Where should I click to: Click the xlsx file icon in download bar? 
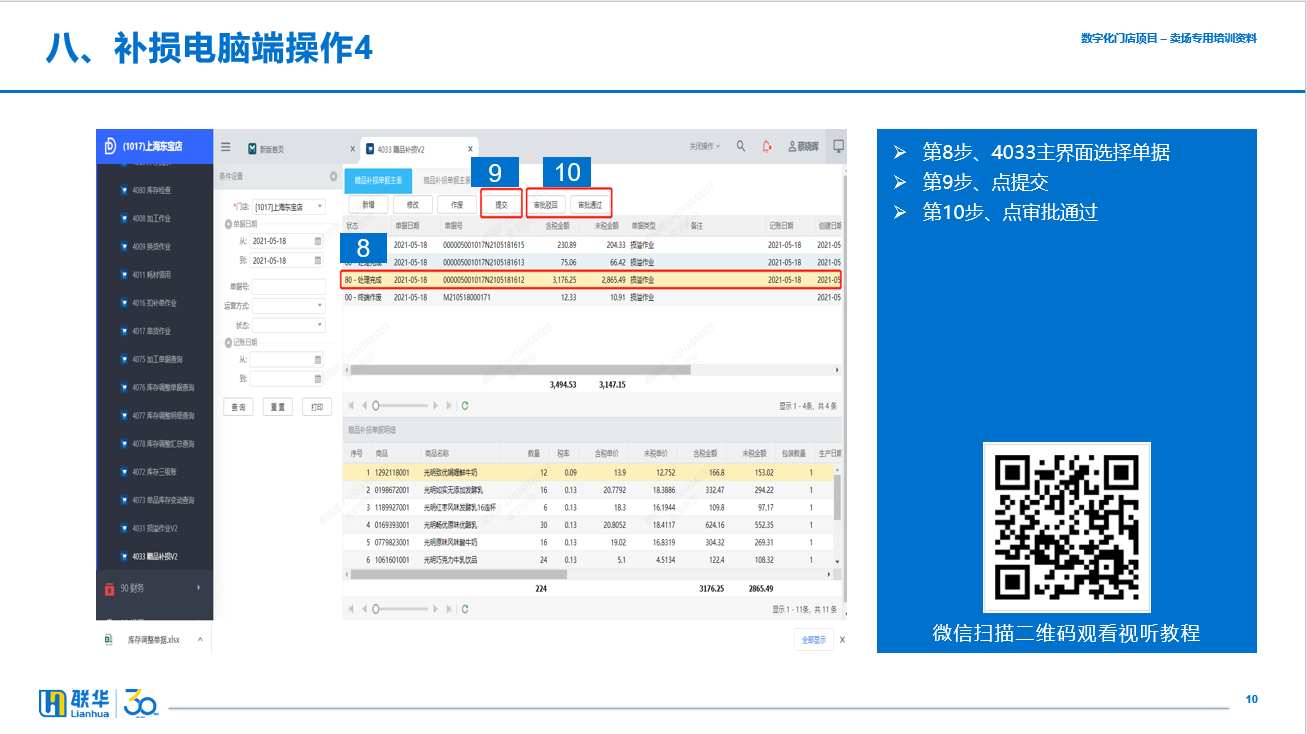click(x=109, y=638)
